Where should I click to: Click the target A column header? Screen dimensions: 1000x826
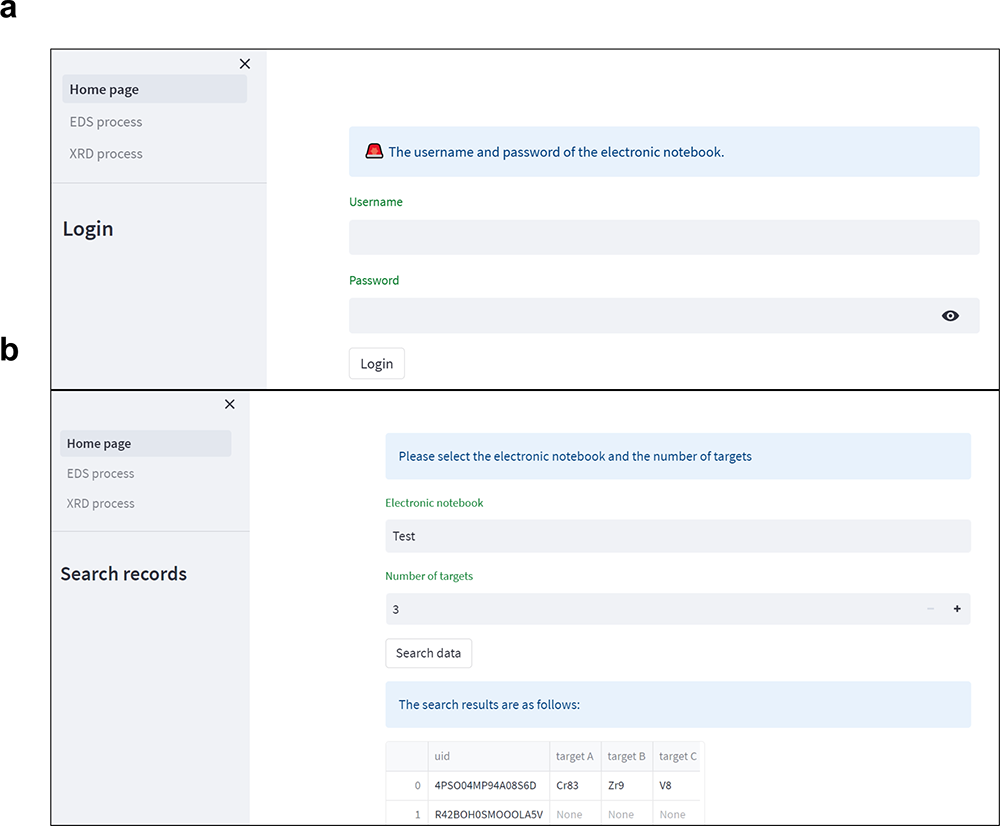(x=574, y=757)
